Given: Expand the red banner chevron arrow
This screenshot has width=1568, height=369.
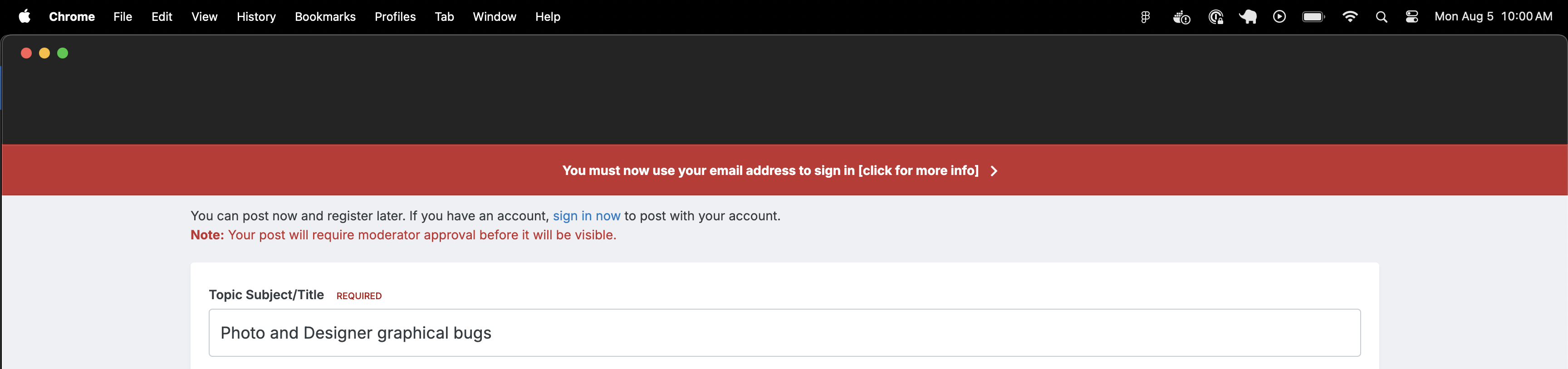Looking at the screenshot, I should click(x=994, y=171).
